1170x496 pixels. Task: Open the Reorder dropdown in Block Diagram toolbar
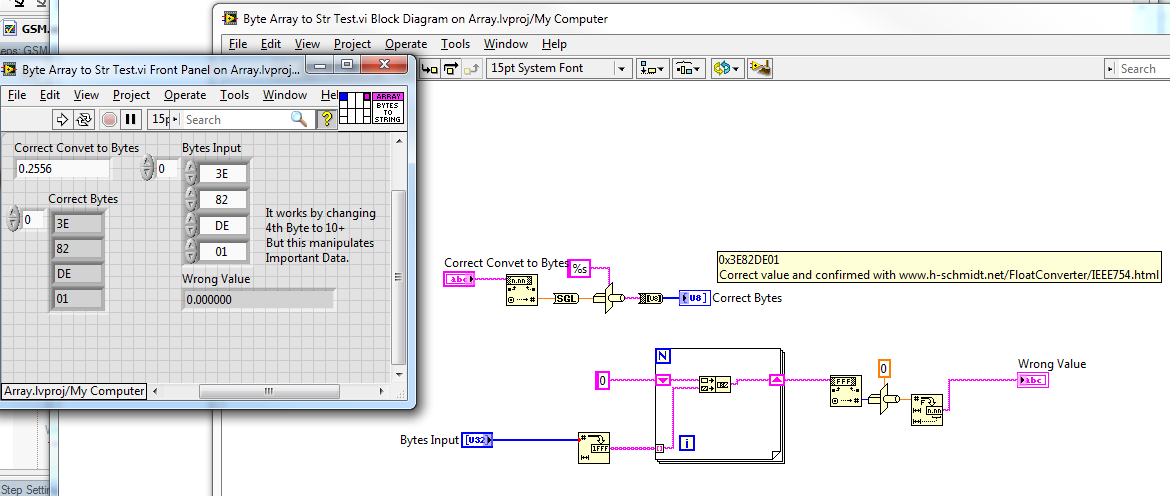click(x=726, y=69)
